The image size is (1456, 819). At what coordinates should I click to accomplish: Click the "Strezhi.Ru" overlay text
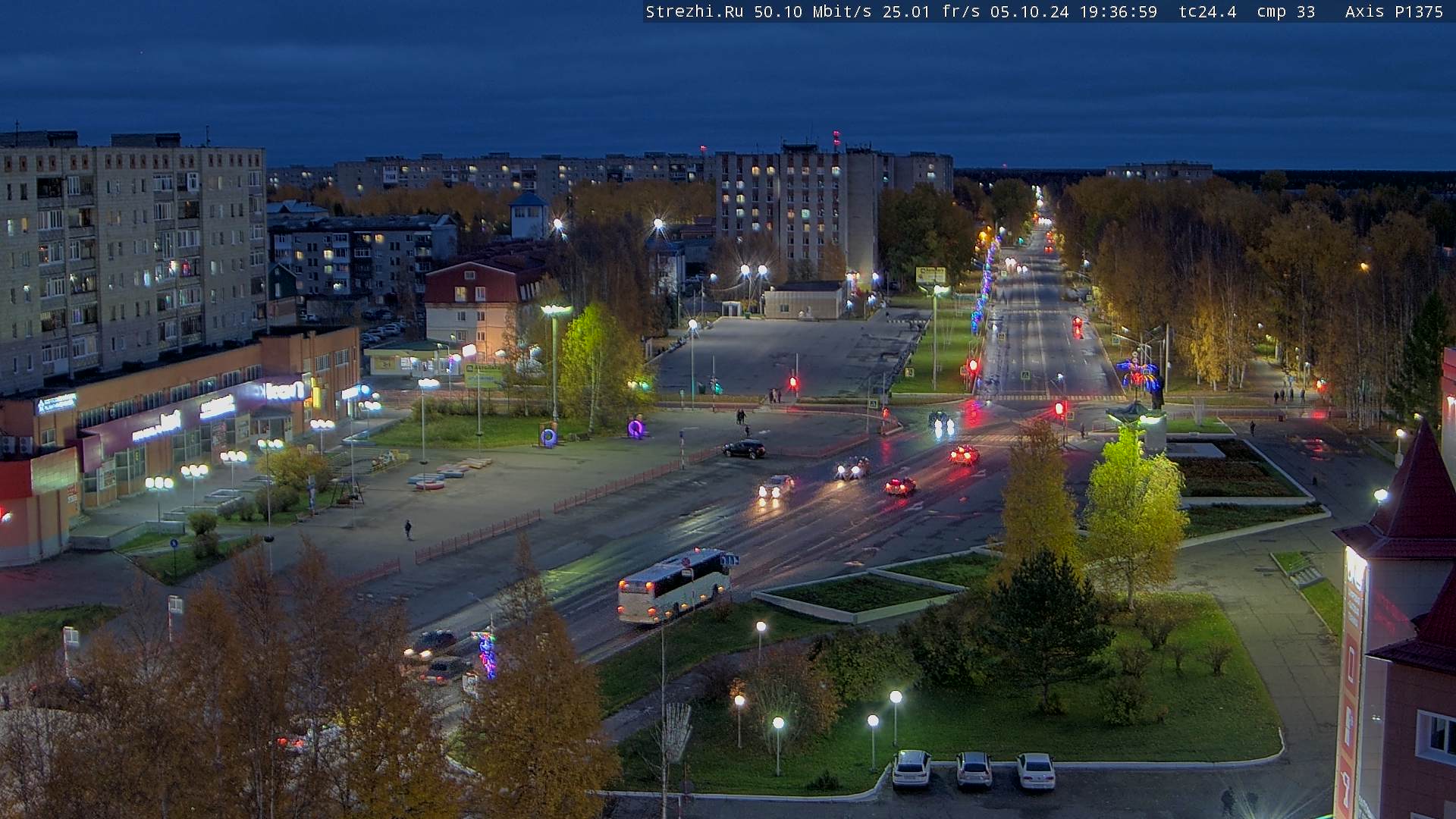pyautogui.click(x=694, y=12)
